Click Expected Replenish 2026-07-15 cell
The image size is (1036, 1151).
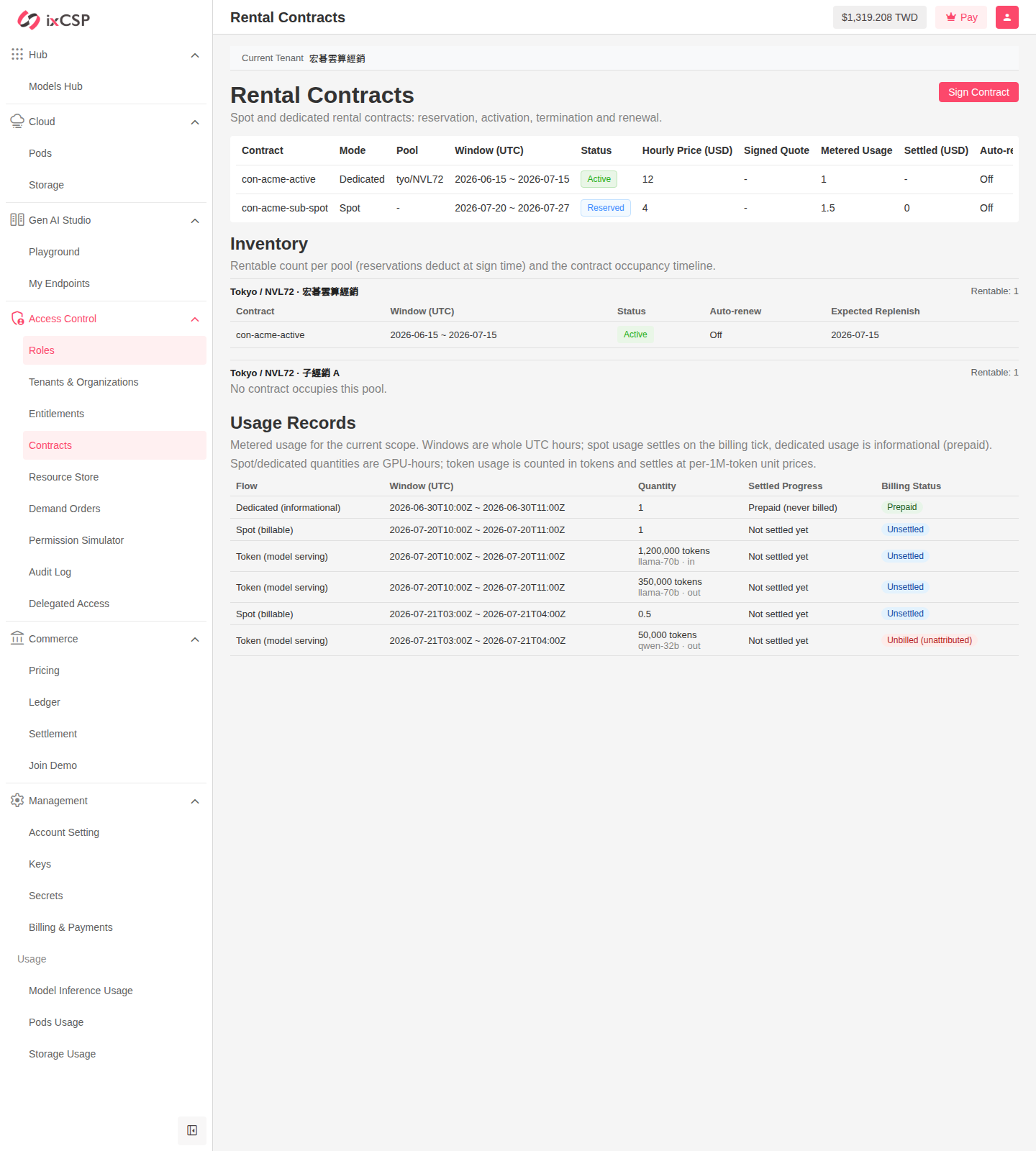855,335
